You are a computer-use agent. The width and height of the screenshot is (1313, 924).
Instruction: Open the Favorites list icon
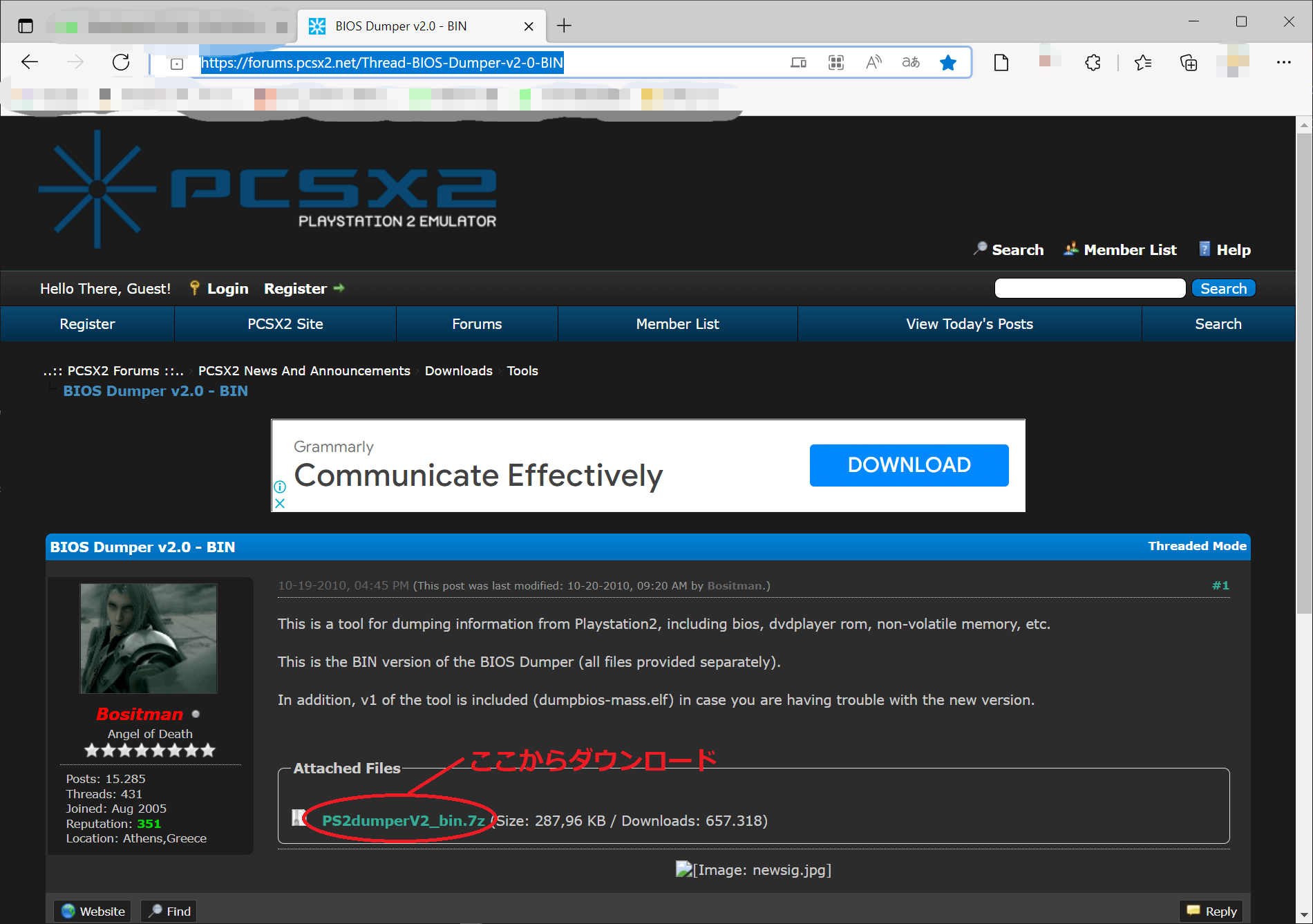pyautogui.click(x=1143, y=63)
